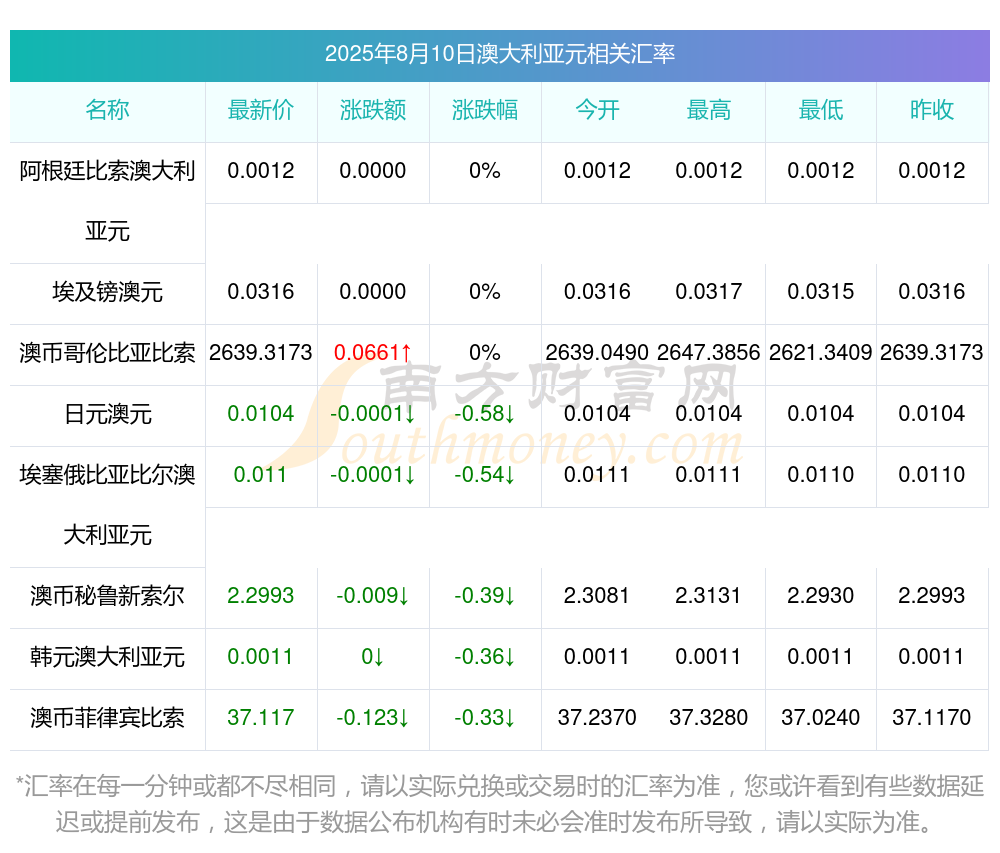Click the green latest price 2.2993

(x=261, y=595)
